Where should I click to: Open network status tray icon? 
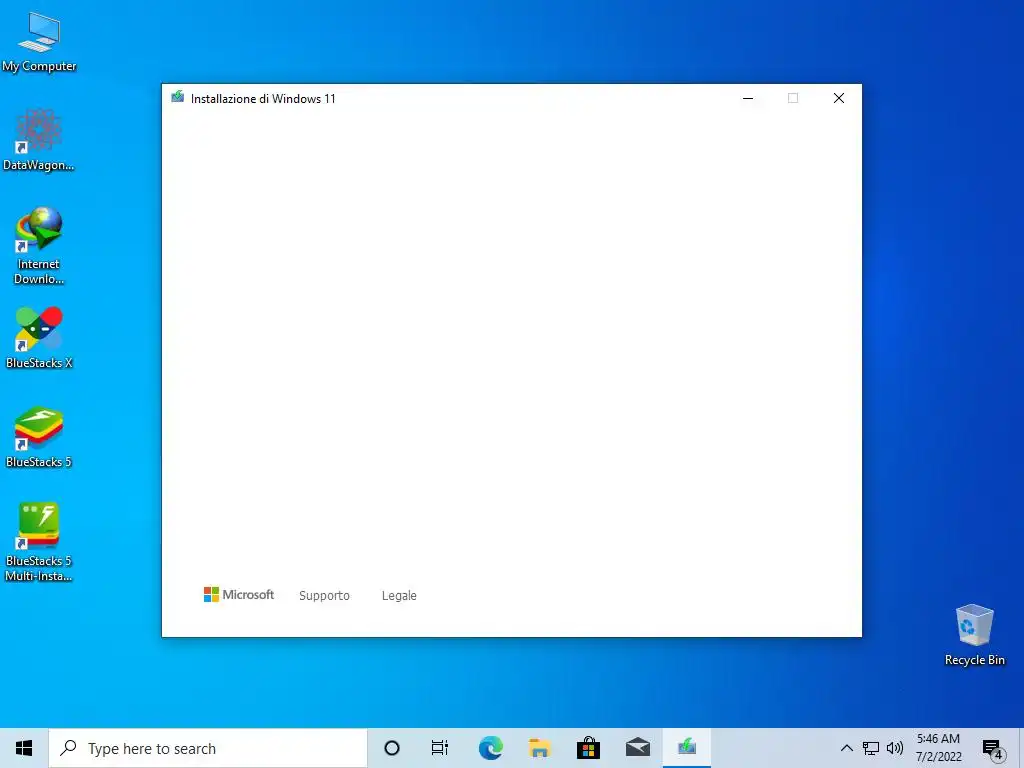coord(871,748)
